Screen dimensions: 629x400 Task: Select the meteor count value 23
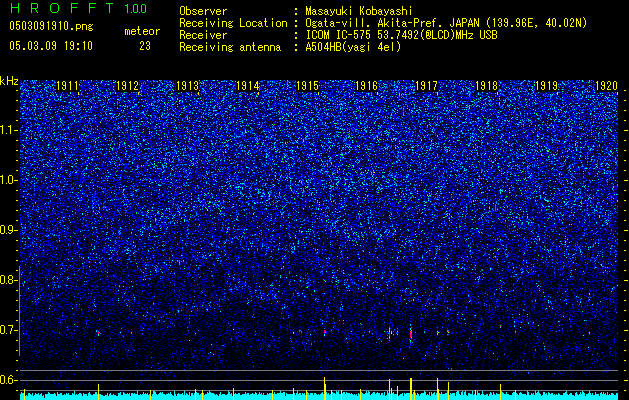click(x=145, y=46)
